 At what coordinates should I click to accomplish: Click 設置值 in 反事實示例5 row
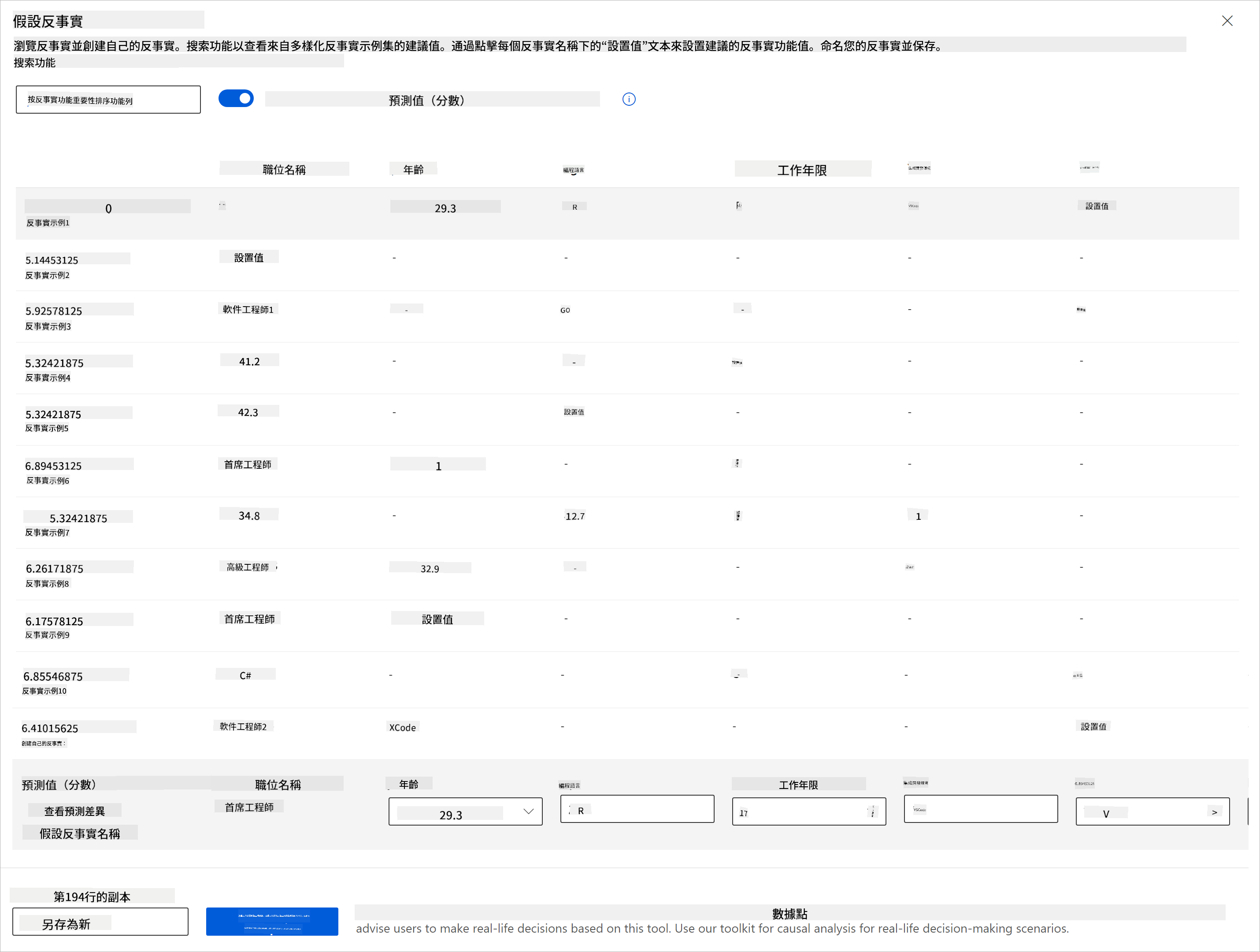[x=574, y=412]
